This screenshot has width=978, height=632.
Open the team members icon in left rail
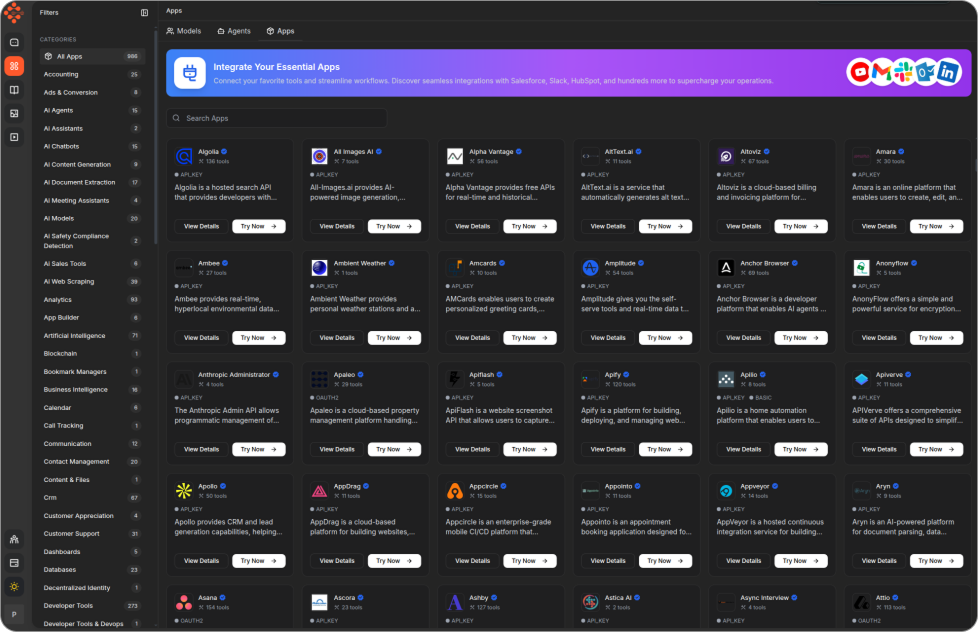14,539
